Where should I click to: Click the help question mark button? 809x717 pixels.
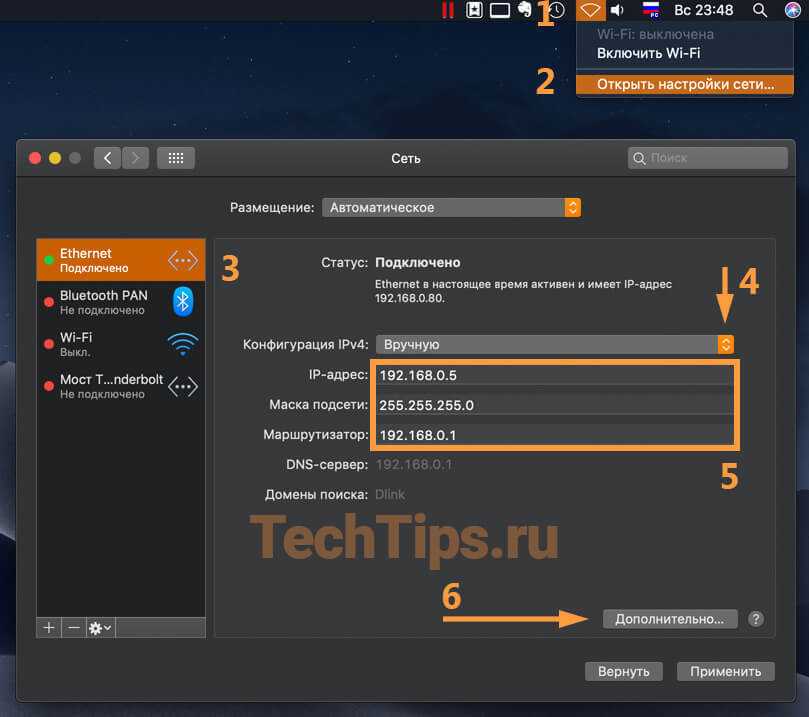(756, 619)
